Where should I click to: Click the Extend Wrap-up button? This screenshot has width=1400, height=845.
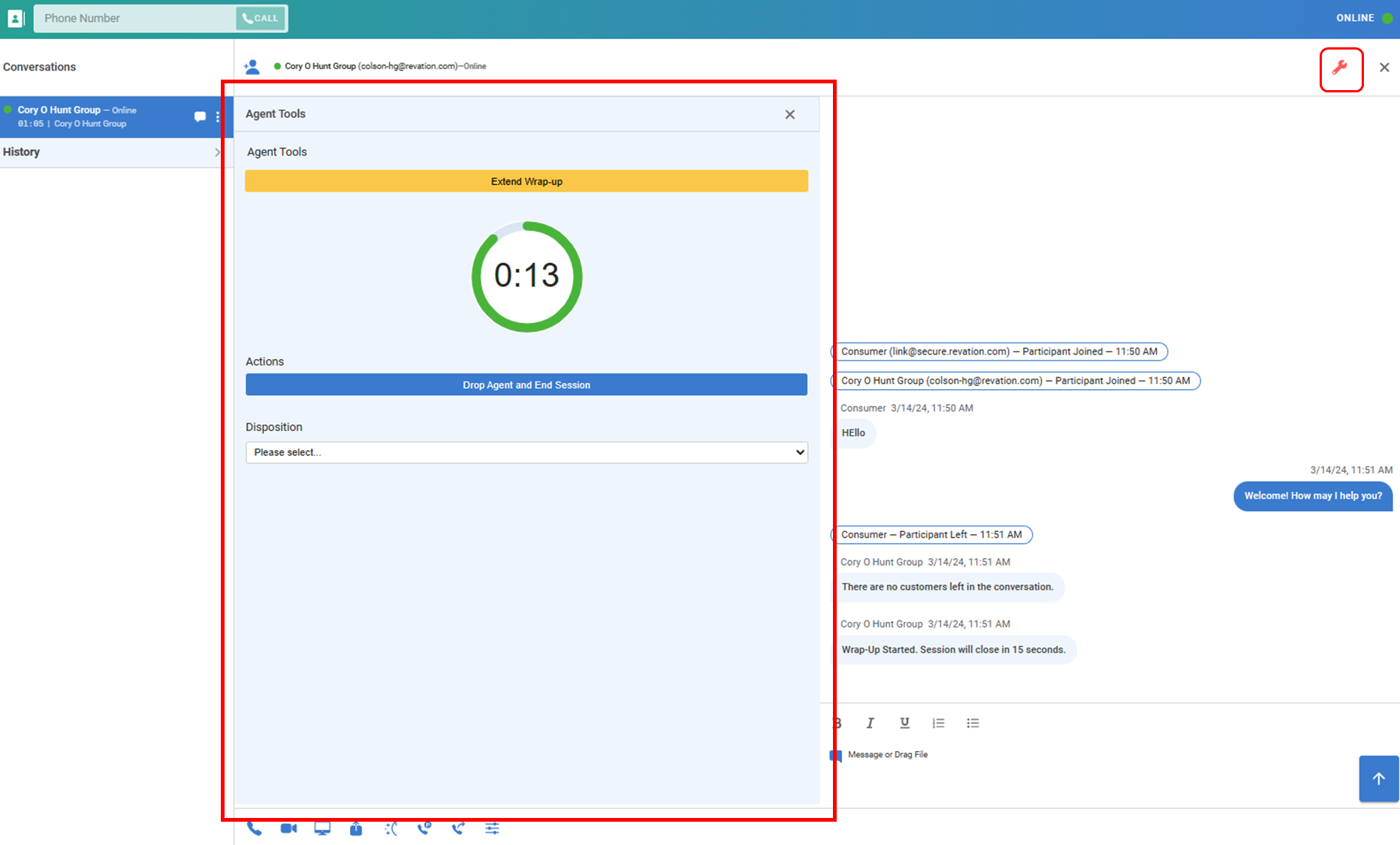point(527,181)
